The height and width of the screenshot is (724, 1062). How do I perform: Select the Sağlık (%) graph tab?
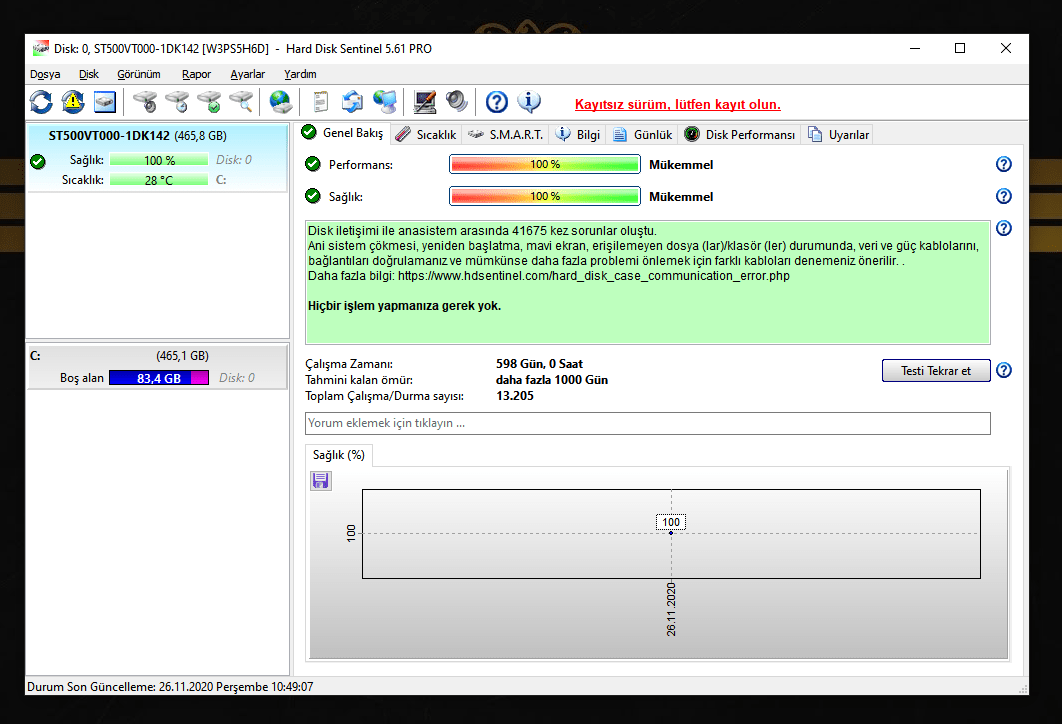click(x=339, y=455)
